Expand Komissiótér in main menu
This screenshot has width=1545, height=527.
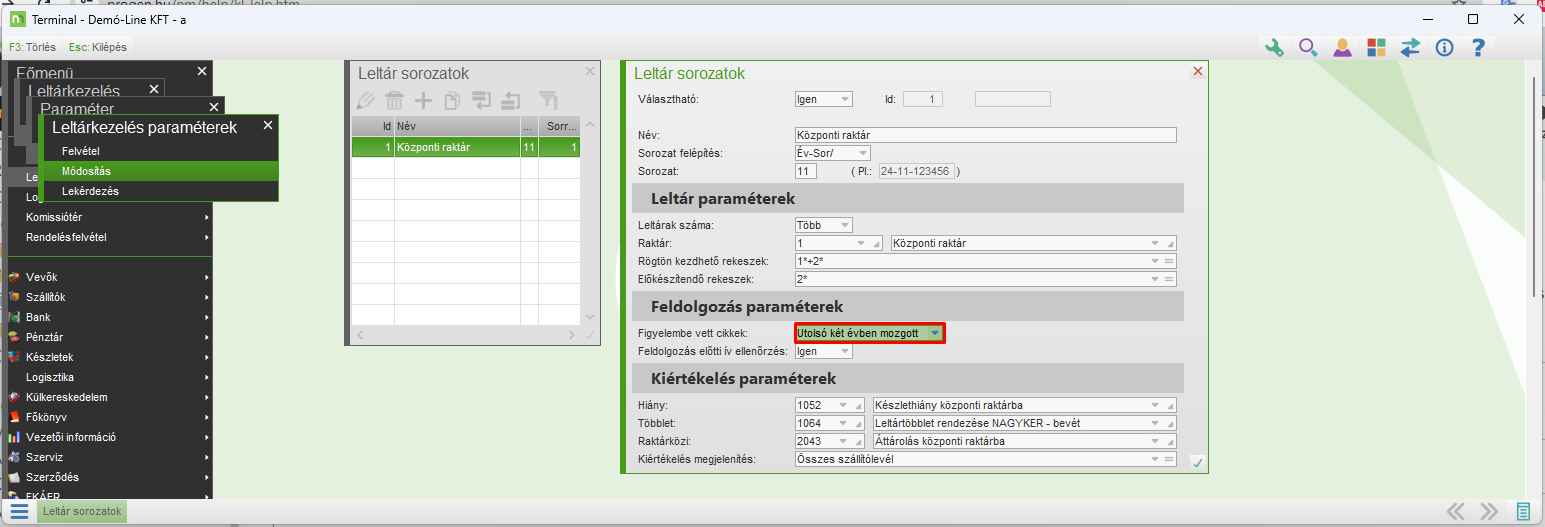tap(110, 217)
